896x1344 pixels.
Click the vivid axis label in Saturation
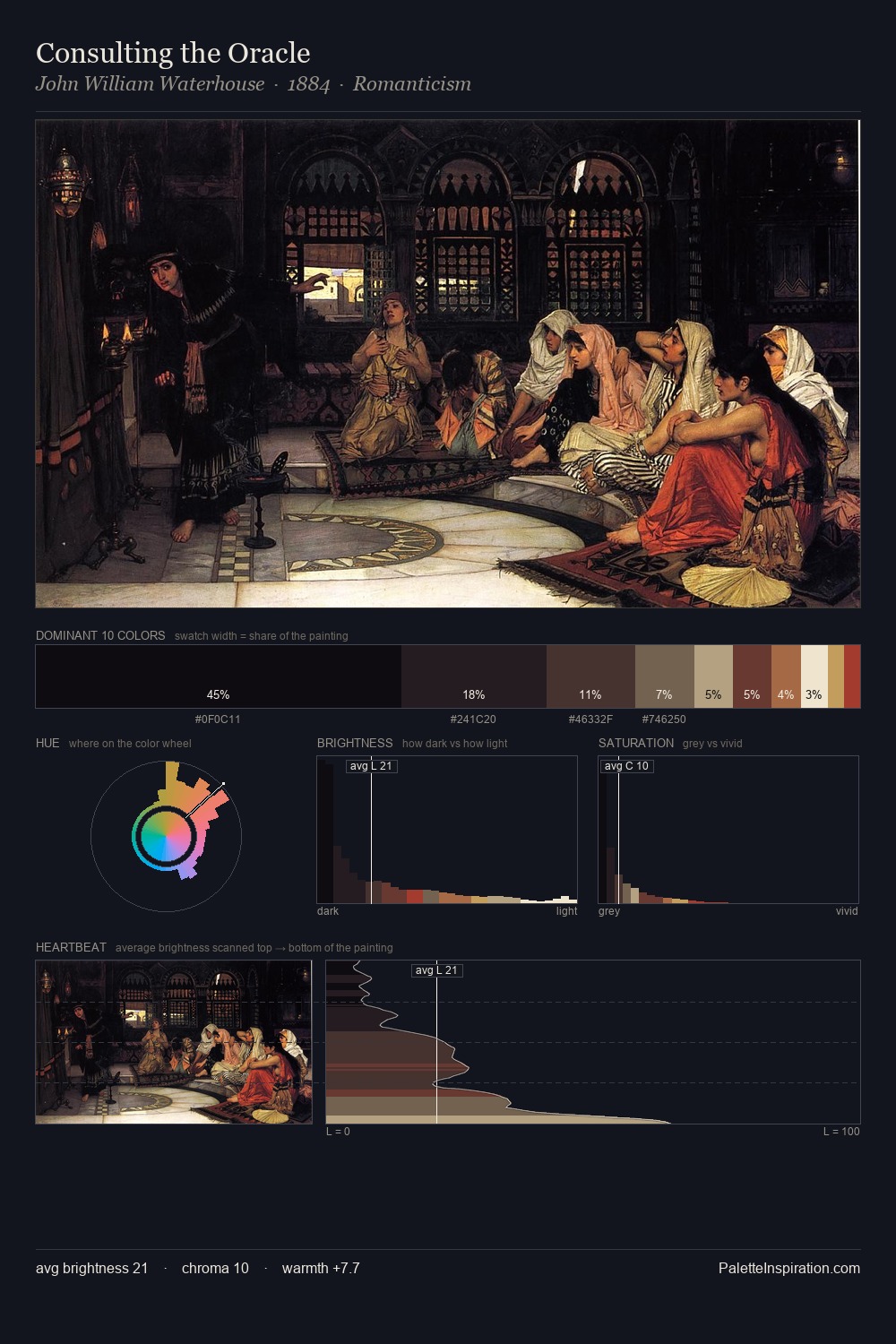pyautogui.click(x=847, y=911)
